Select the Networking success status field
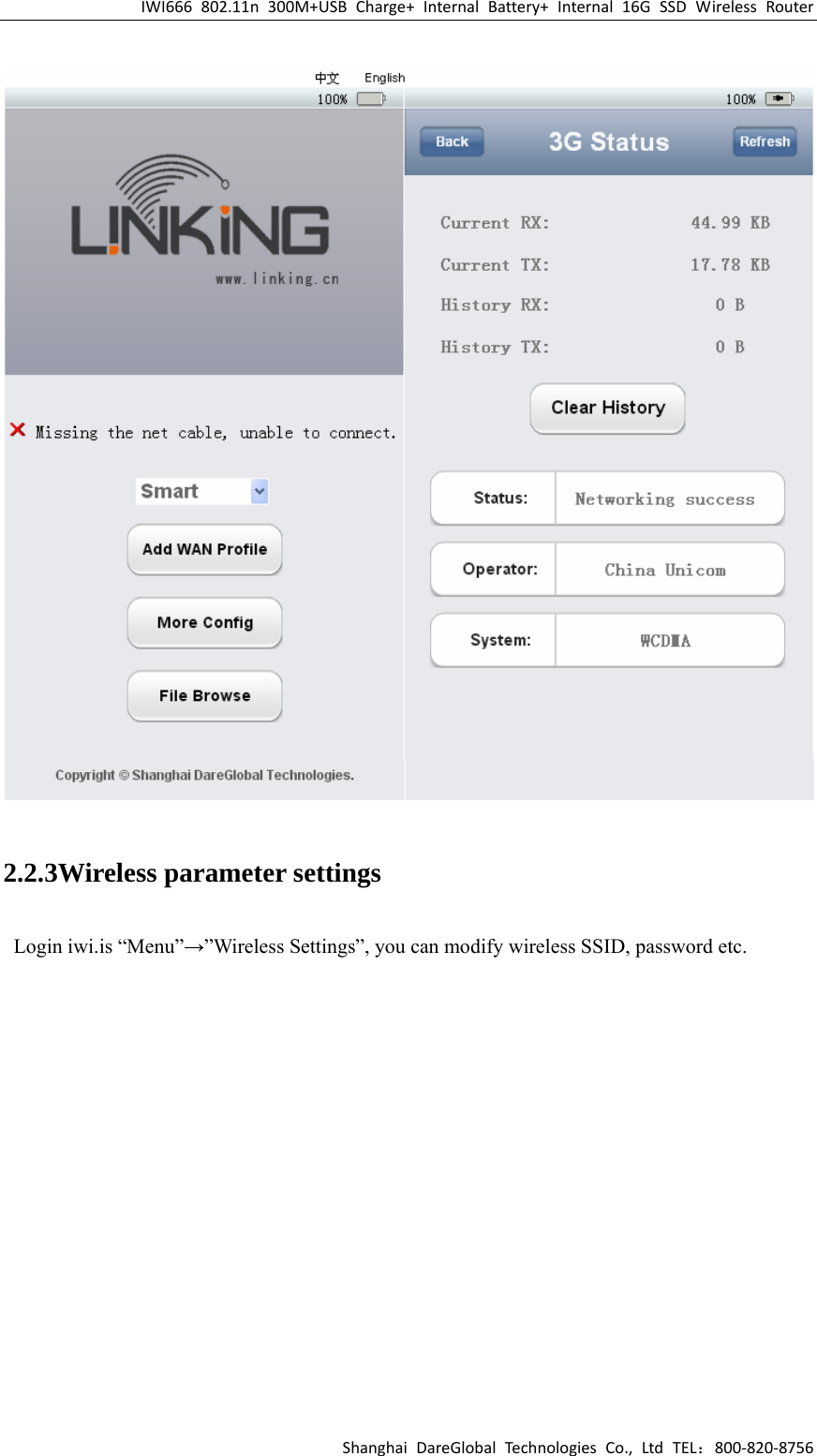Image resolution: width=817 pixels, height=1456 pixels. coord(670,498)
